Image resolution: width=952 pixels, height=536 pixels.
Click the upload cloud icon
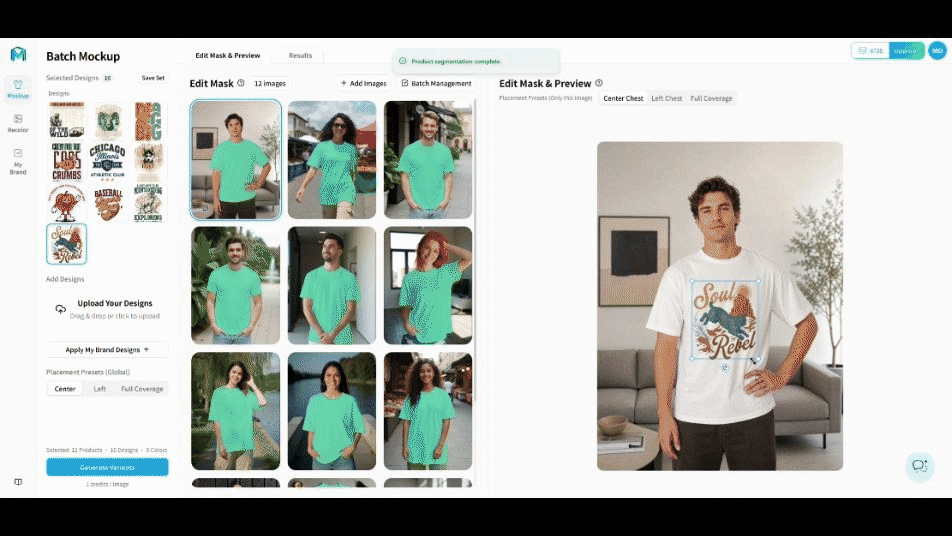(60, 309)
